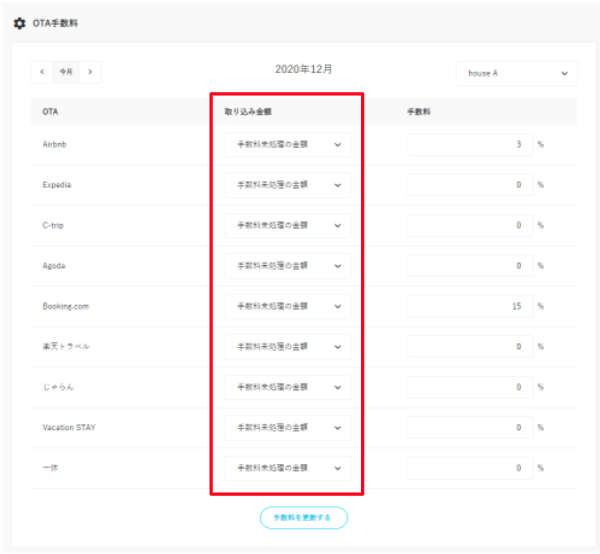Open C-trip 取り込み金額 dropdown

point(287,225)
